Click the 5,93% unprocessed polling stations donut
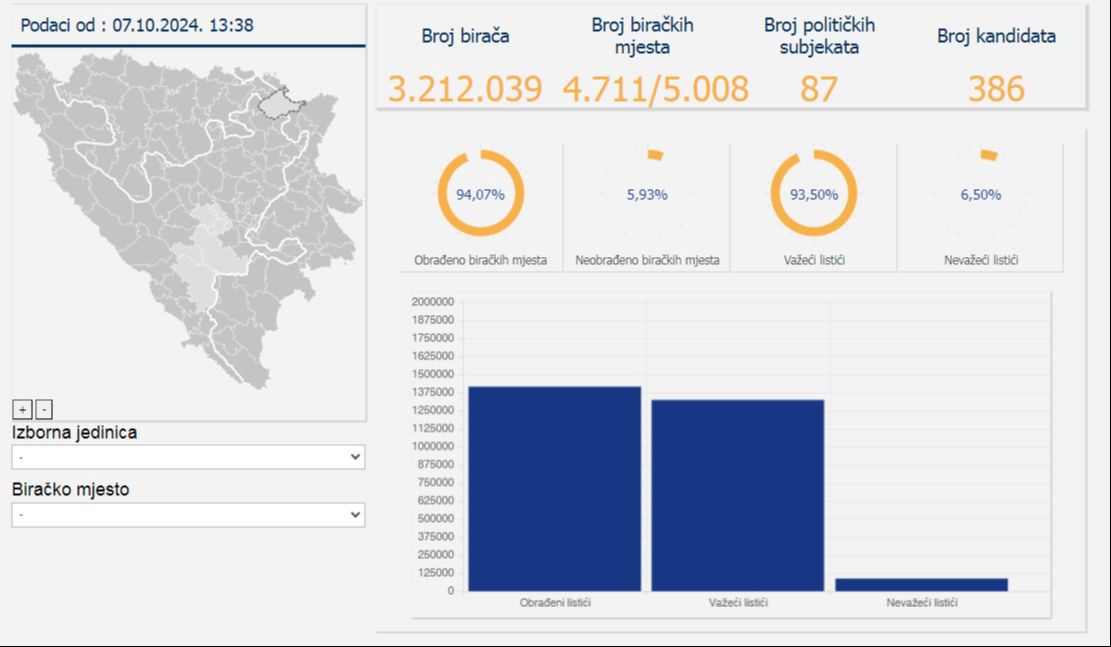 tap(647, 194)
